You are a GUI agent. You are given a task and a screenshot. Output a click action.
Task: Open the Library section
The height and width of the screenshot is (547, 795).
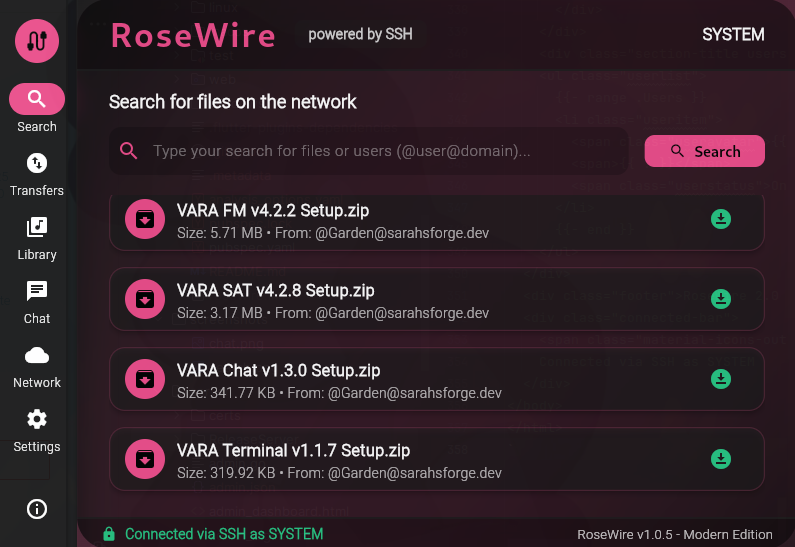coord(37,239)
